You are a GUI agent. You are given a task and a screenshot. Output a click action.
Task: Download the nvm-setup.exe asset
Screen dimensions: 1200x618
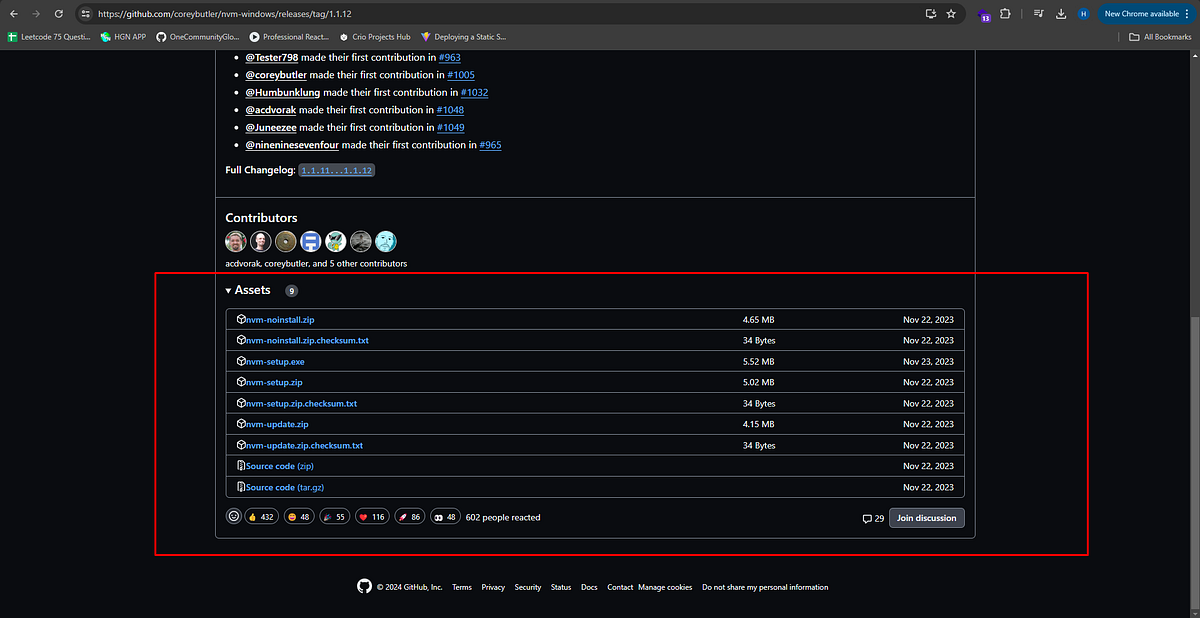click(x=274, y=361)
